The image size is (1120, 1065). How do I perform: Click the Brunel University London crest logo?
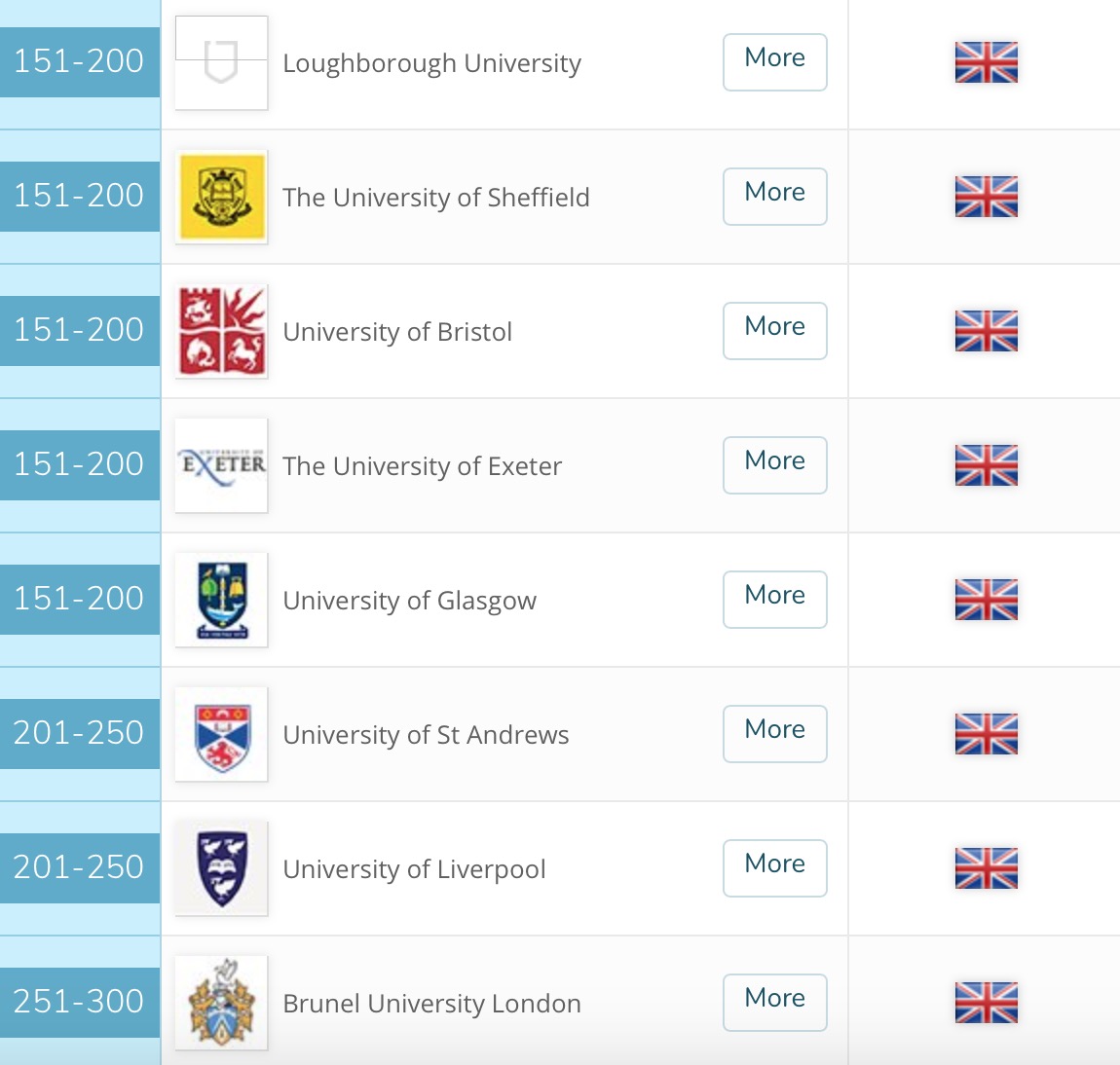tap(221, 1002)
